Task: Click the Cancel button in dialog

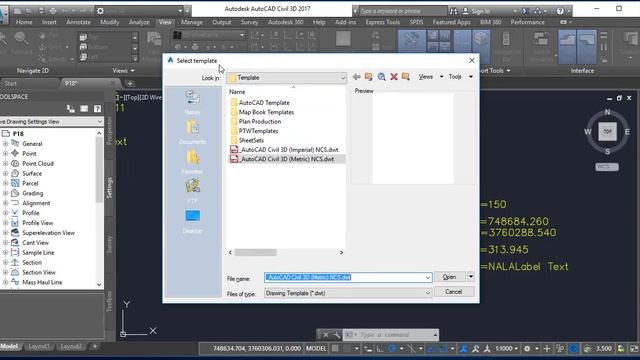Action: point(454,292)
